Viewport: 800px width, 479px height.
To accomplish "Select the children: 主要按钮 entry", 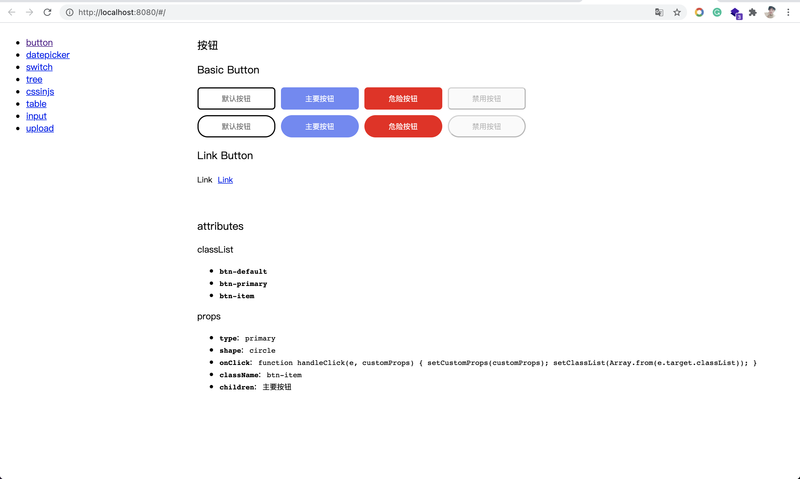I will click(x=256, y=388).
